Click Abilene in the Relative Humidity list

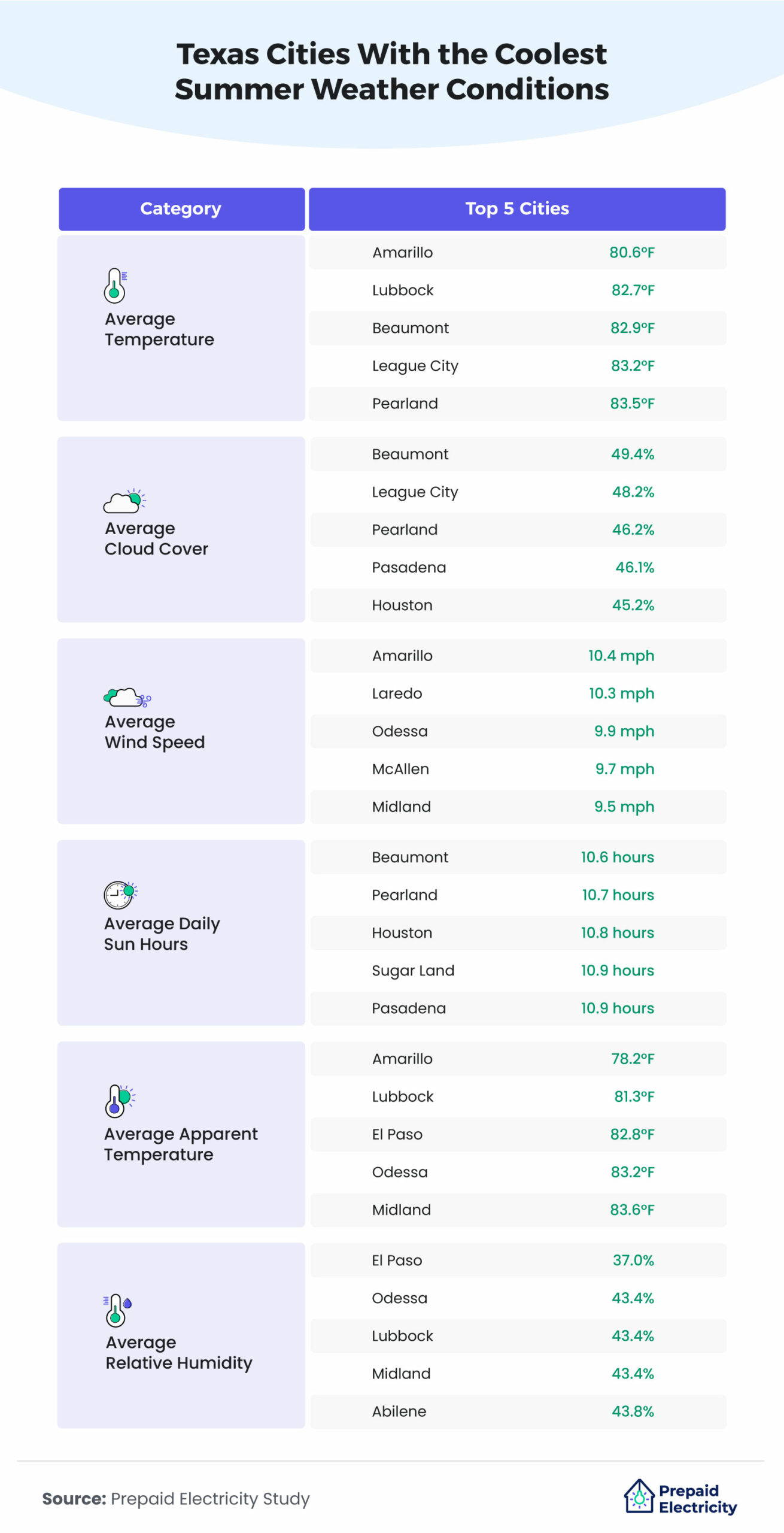tap(399, 1411)
